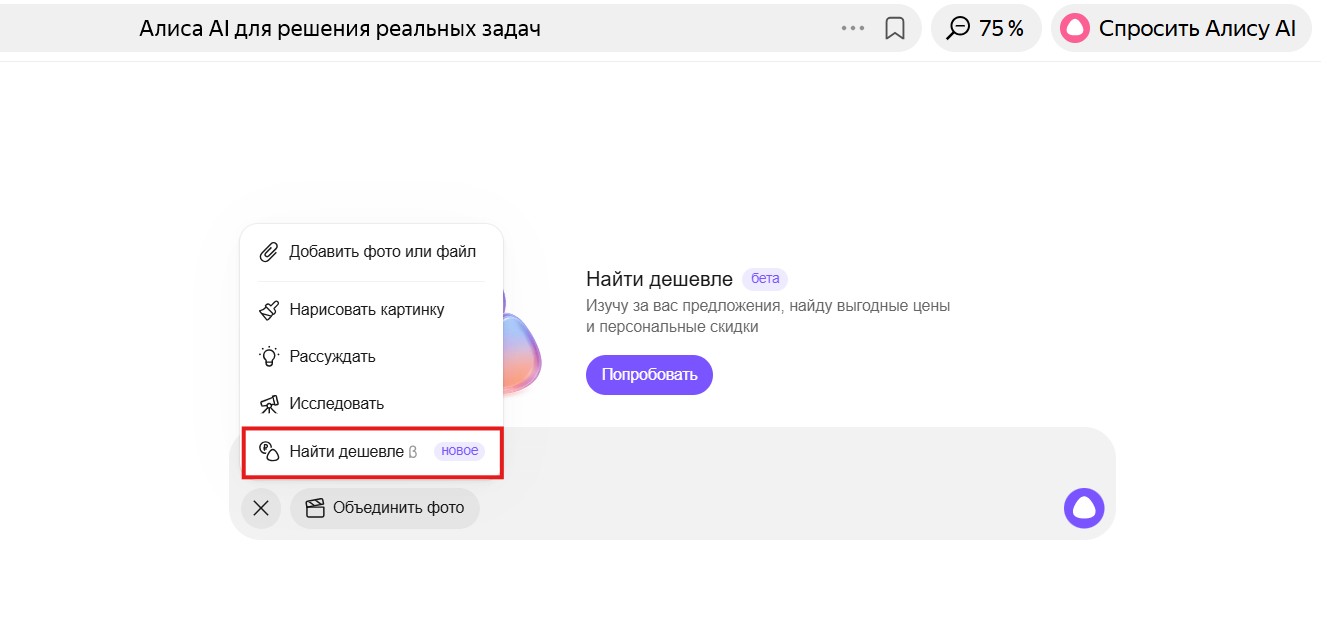Click the page title in address bar

(340, 28)
